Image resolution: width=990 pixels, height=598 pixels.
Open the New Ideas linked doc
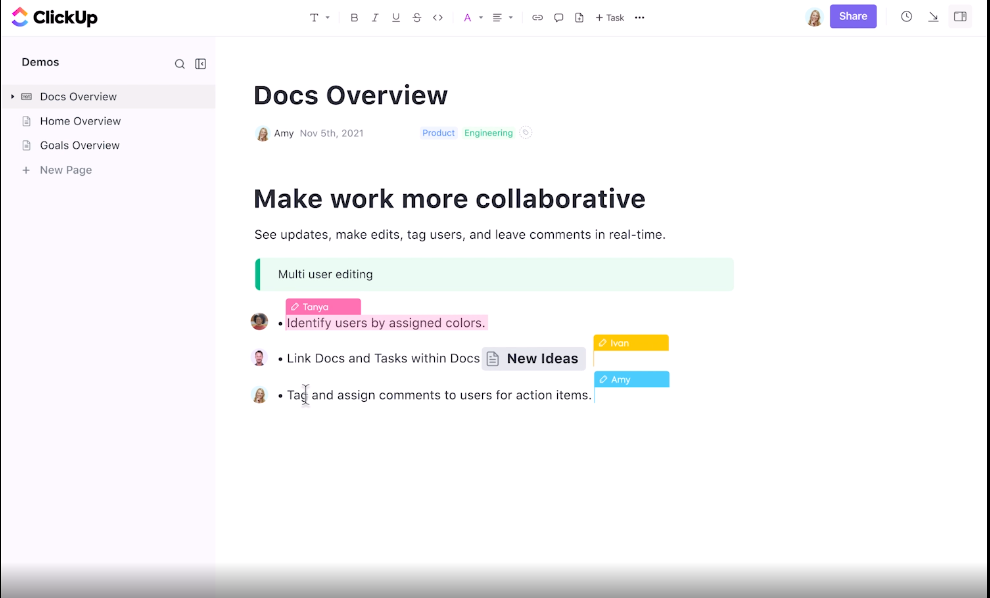(x=534, y=359)
